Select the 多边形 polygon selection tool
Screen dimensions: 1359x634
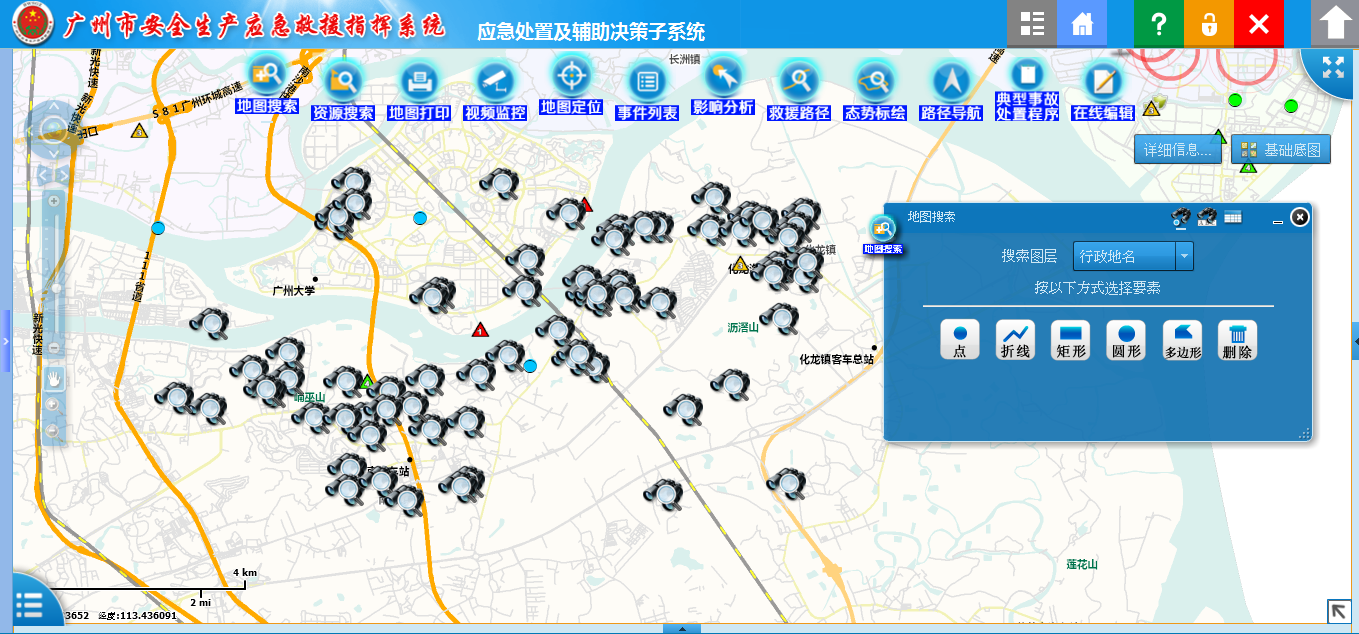1182,340
